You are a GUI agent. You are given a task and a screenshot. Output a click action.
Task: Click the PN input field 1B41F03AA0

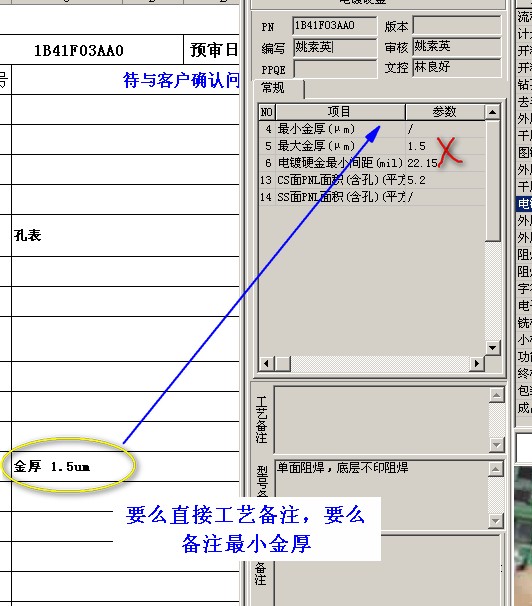pos(334,26)
